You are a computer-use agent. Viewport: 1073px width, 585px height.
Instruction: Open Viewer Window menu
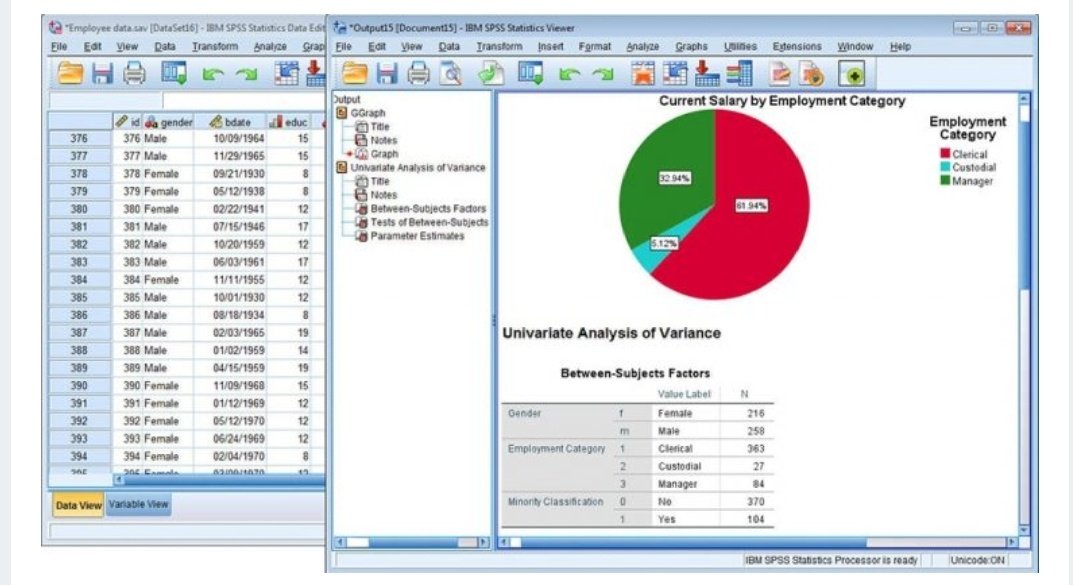coord(855,47)
